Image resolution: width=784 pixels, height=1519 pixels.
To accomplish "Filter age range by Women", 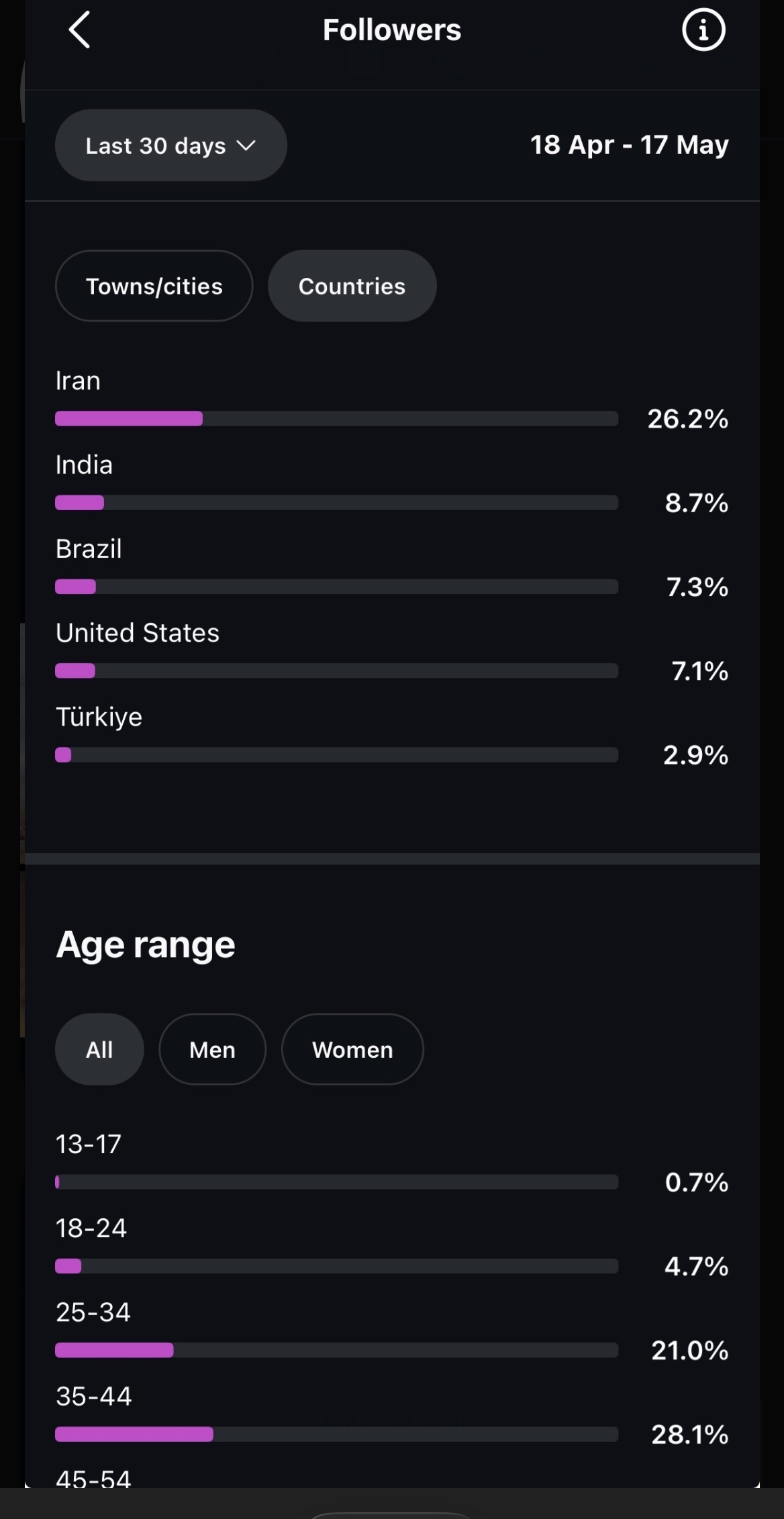I will coord(352,1049).
